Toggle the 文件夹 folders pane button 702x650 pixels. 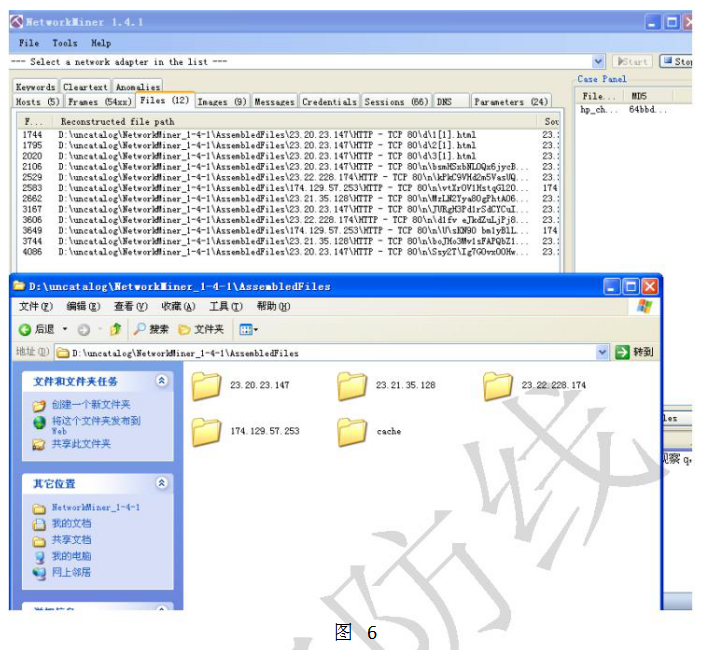pos(201,329)
